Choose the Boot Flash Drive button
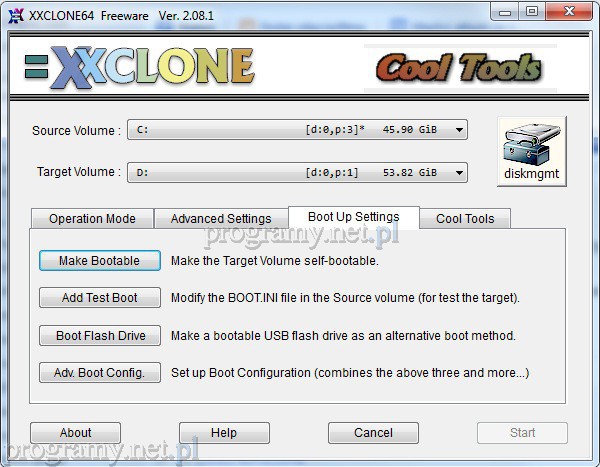The width and height of the screenshot is (600, 467). click(x=99, y=335)
